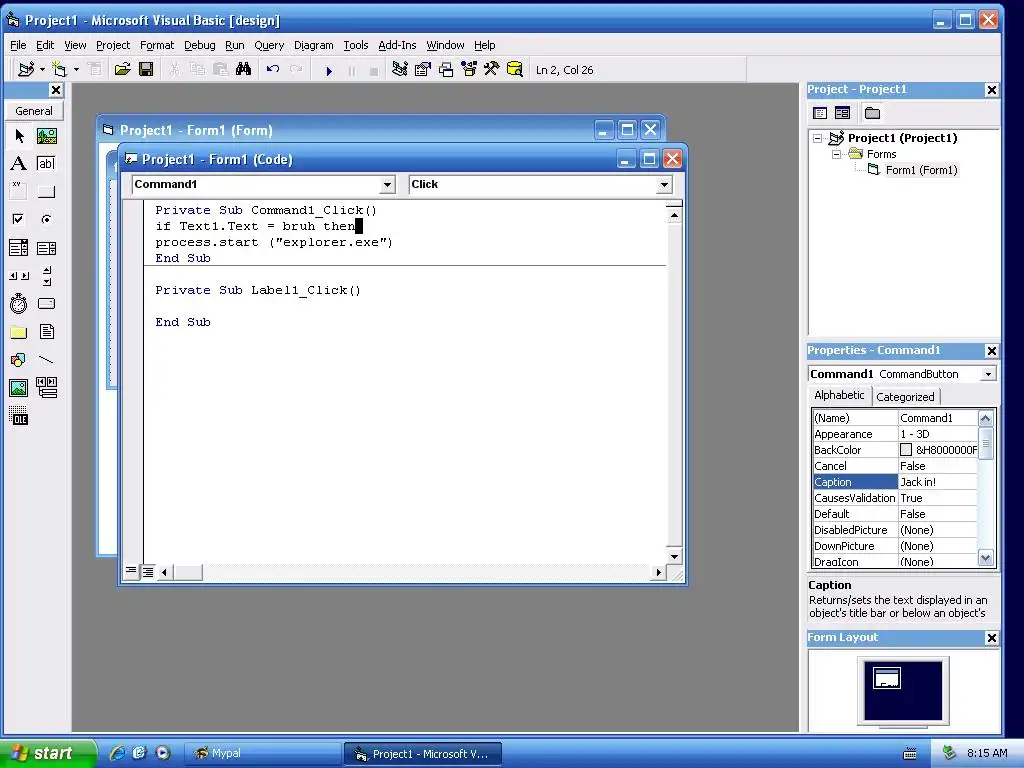
Task: Open the Properties object selector dropdown
Action: (988, 374)
